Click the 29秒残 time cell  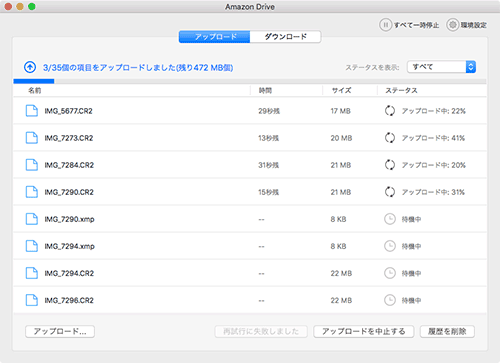click(x=269, y=111)
